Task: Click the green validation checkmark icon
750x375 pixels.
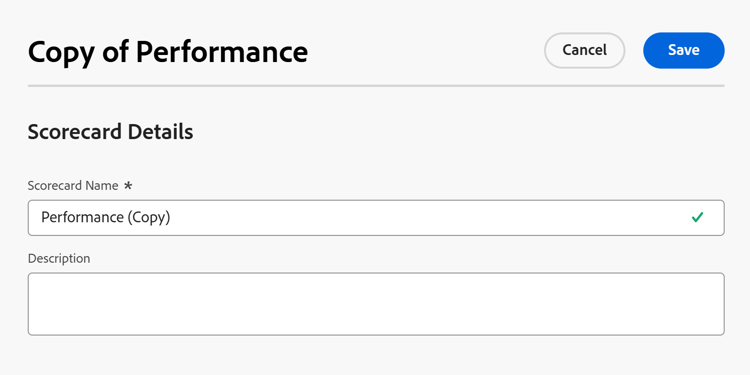Action: coord(697,218)
